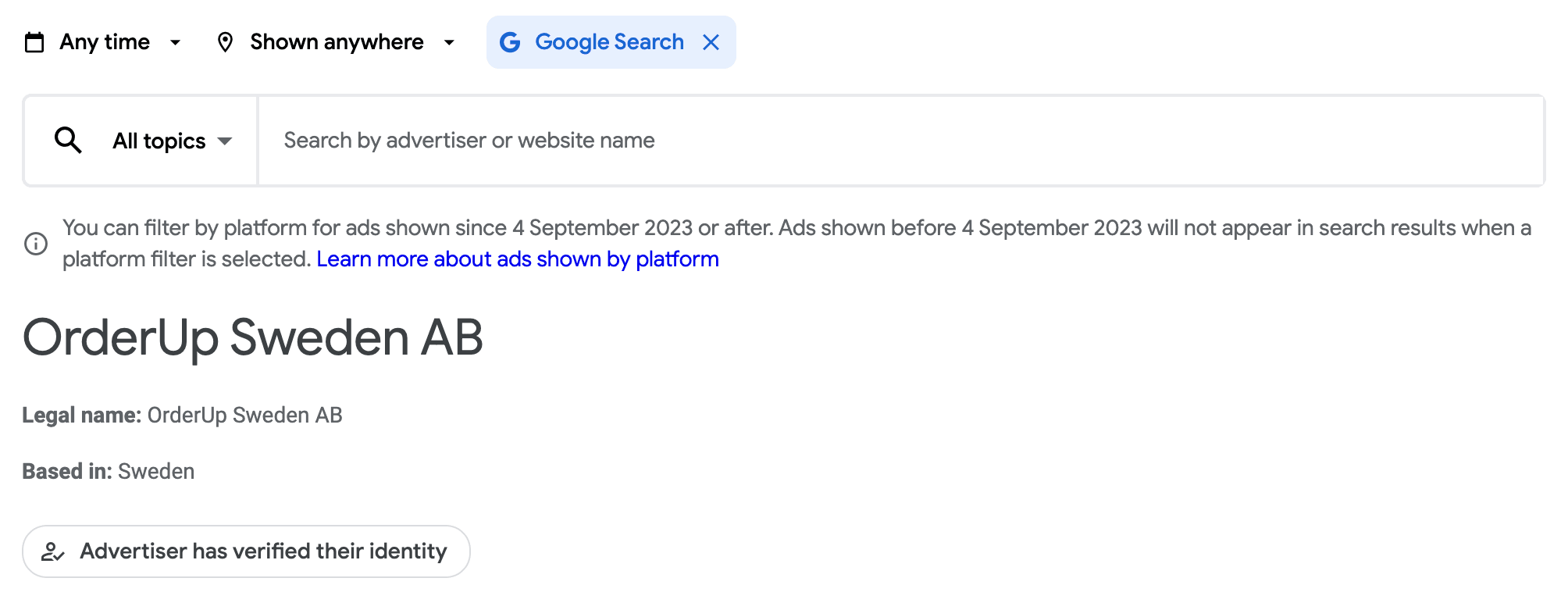Click the location pin icon
1568x603 pixels.
coord(225,42)
